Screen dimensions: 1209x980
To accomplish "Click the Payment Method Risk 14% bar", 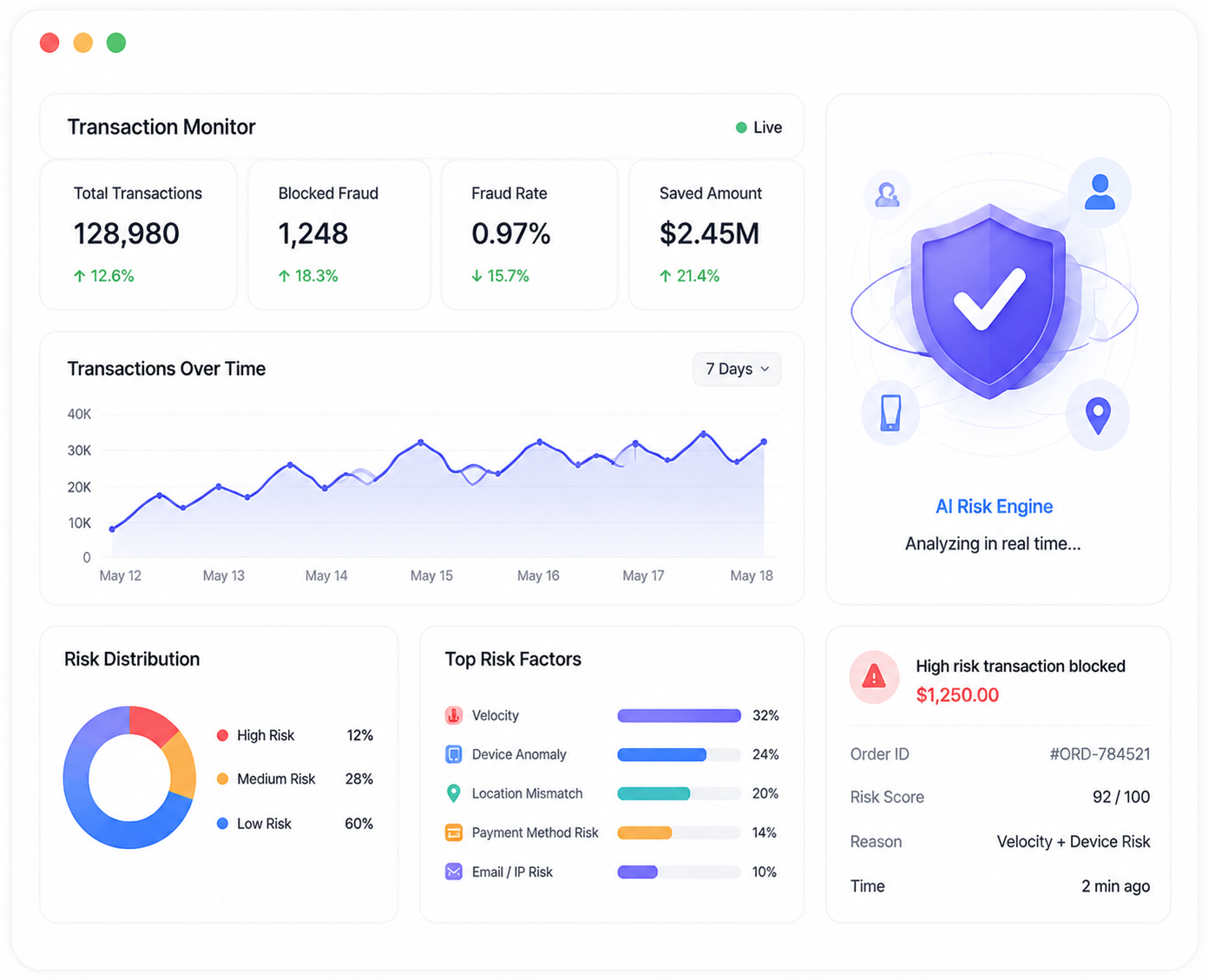I will [679, 832].
